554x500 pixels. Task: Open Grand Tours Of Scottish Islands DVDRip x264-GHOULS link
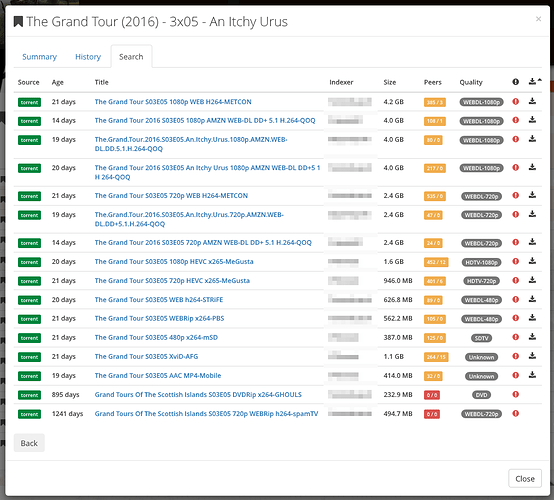[x=198, y=394]
